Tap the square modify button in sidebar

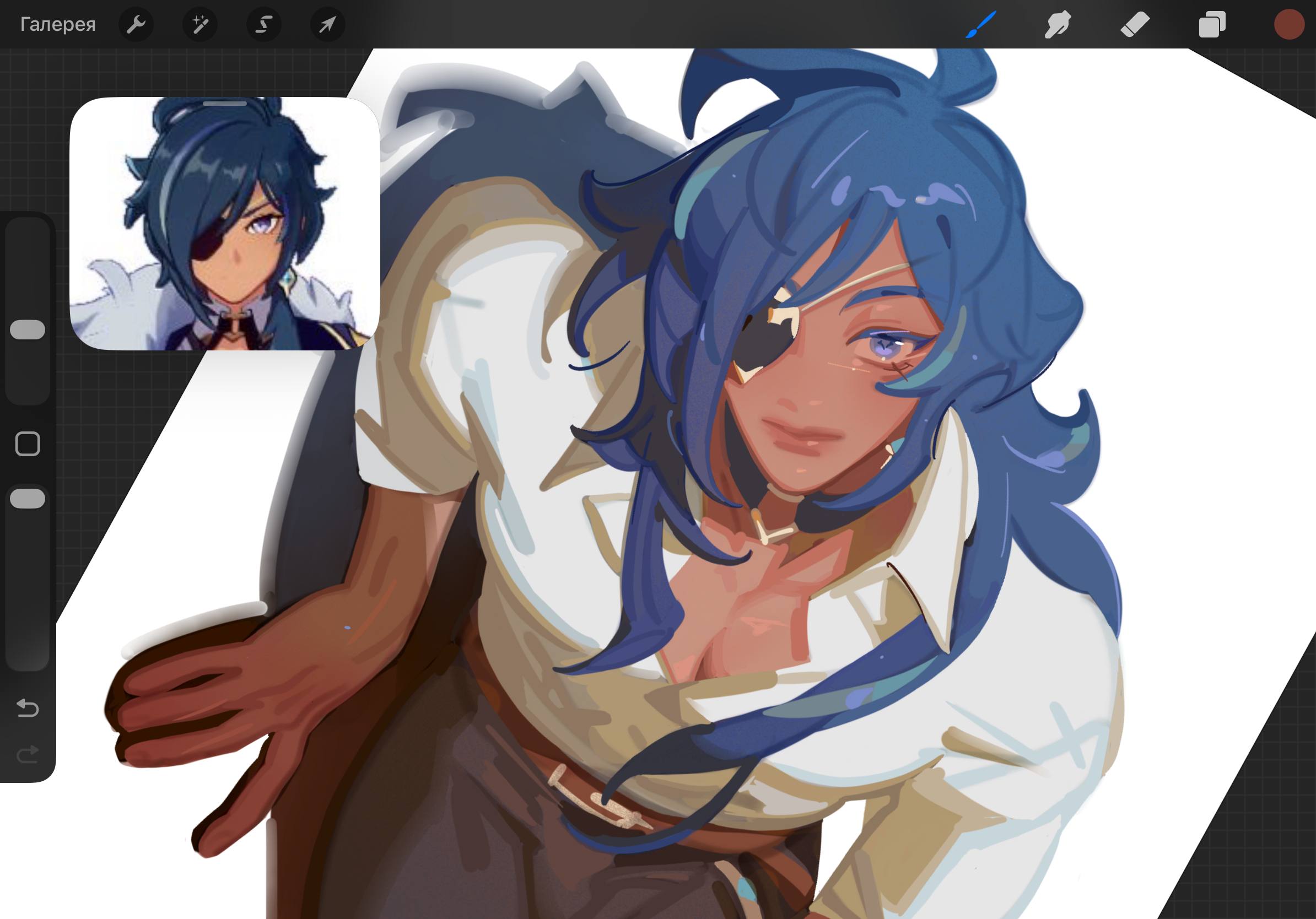(x=28, y=444)
